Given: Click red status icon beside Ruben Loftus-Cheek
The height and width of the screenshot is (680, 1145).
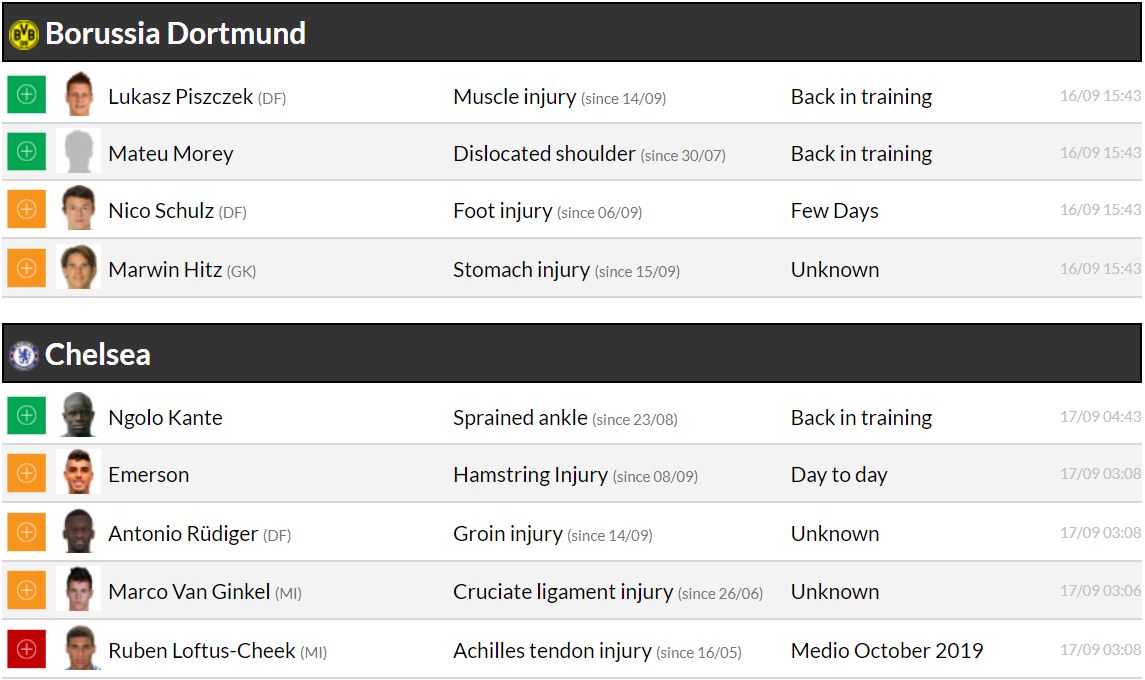Looking at the screenshot, I should [27, 650].
